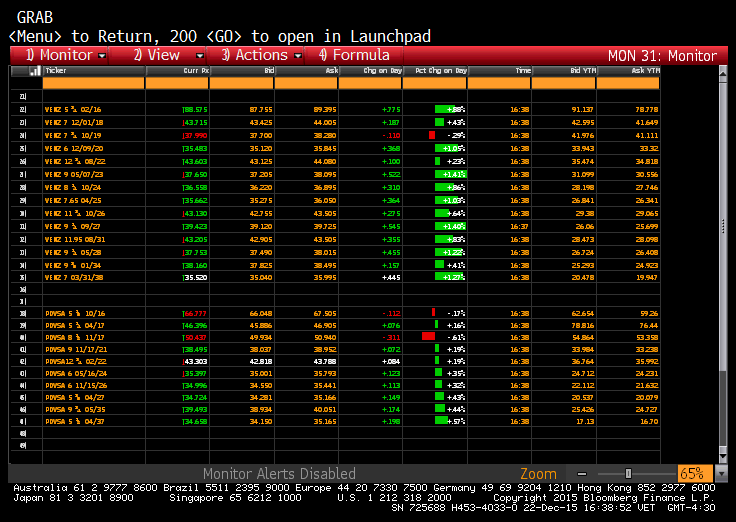This screenshot has width=736, height=522.
Task: Click the time 16:37 cell
Action: coord(520,226)
